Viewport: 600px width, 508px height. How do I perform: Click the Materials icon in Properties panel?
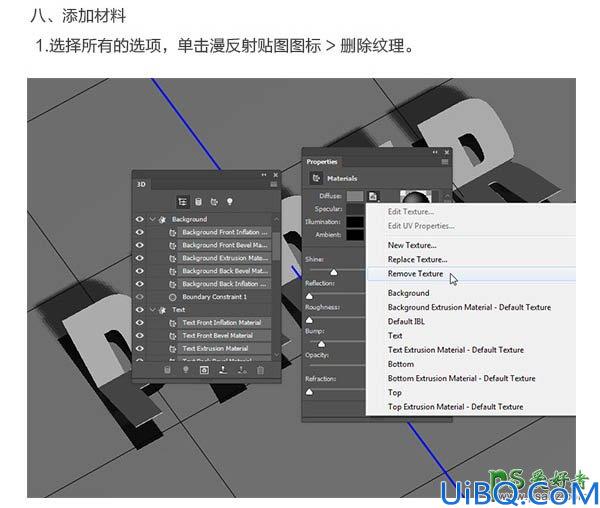(316, 178)
